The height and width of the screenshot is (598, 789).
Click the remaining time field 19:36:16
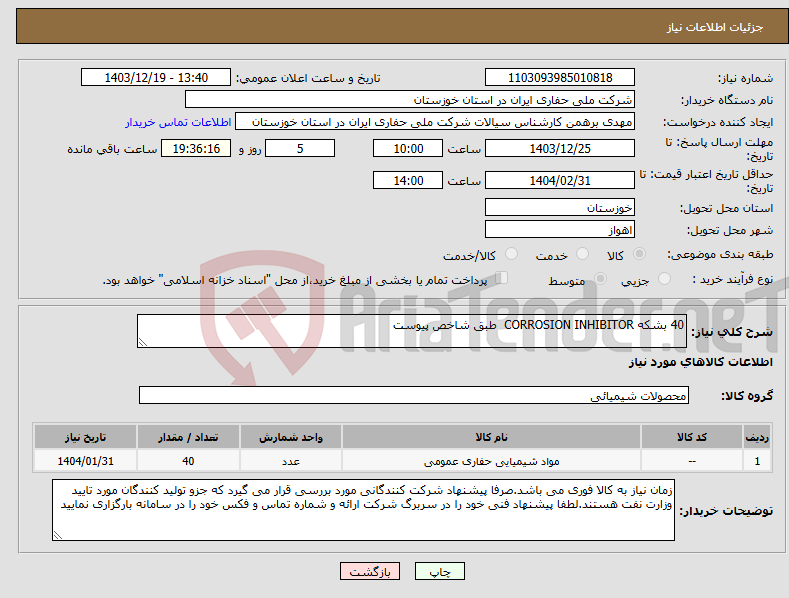(196, 148)
